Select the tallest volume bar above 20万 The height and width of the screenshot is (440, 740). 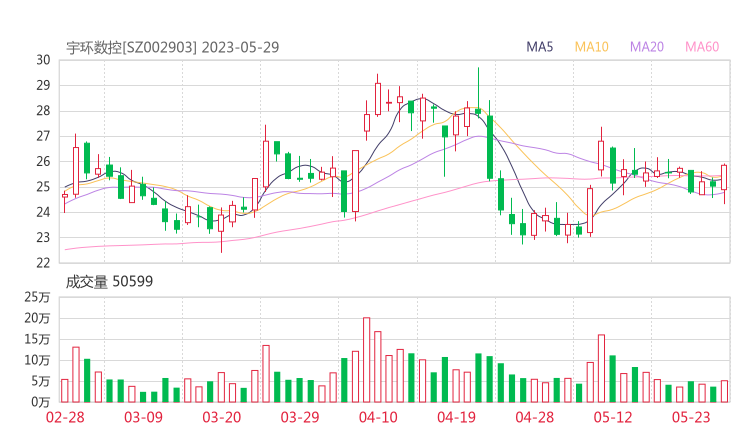click(367, 360)
